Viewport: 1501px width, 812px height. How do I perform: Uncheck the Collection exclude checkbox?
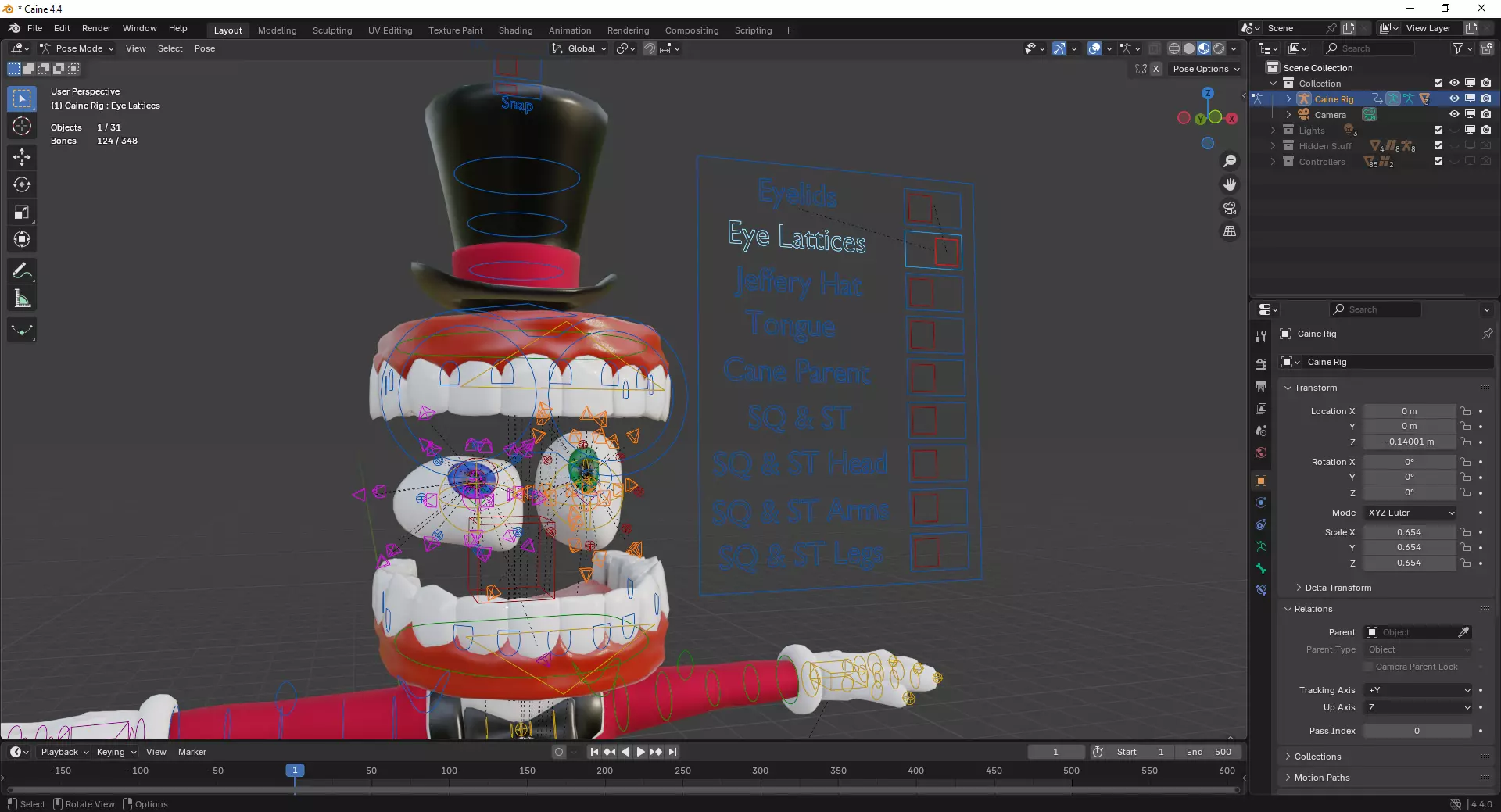[x=1438, y=83]
